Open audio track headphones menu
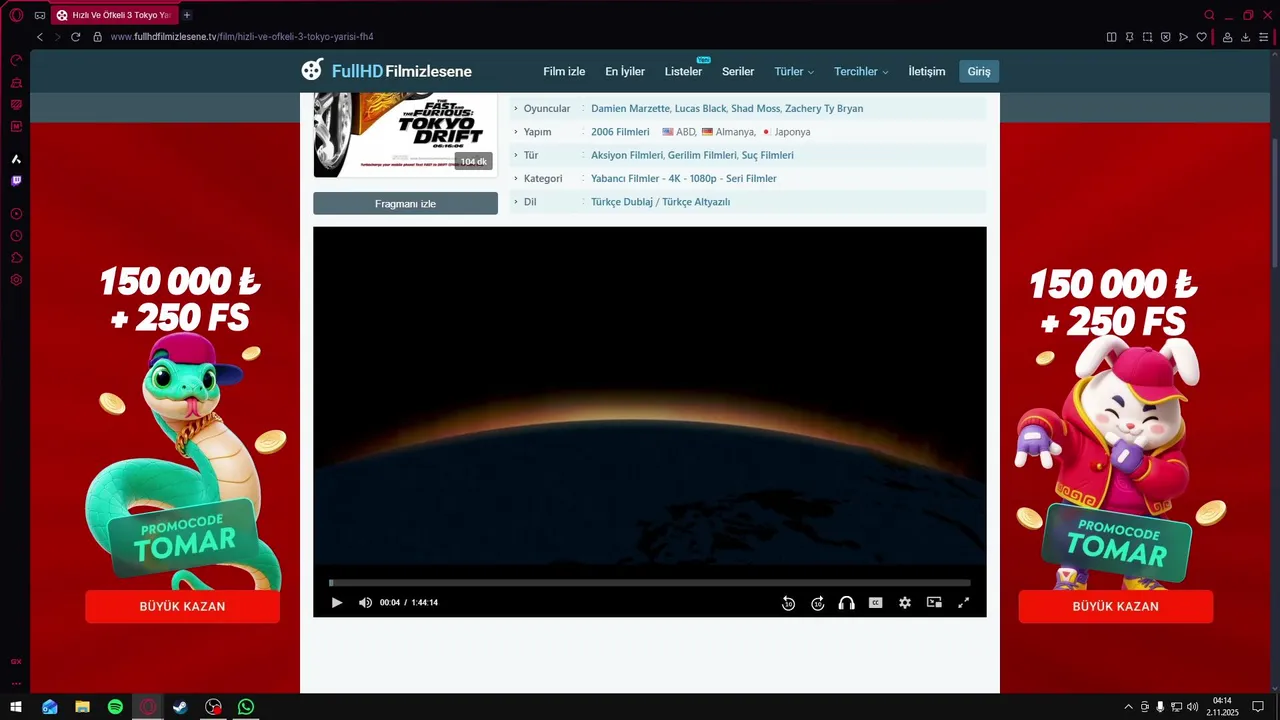The width and height of the screenshot is (1280, 720). pos(846,603)
